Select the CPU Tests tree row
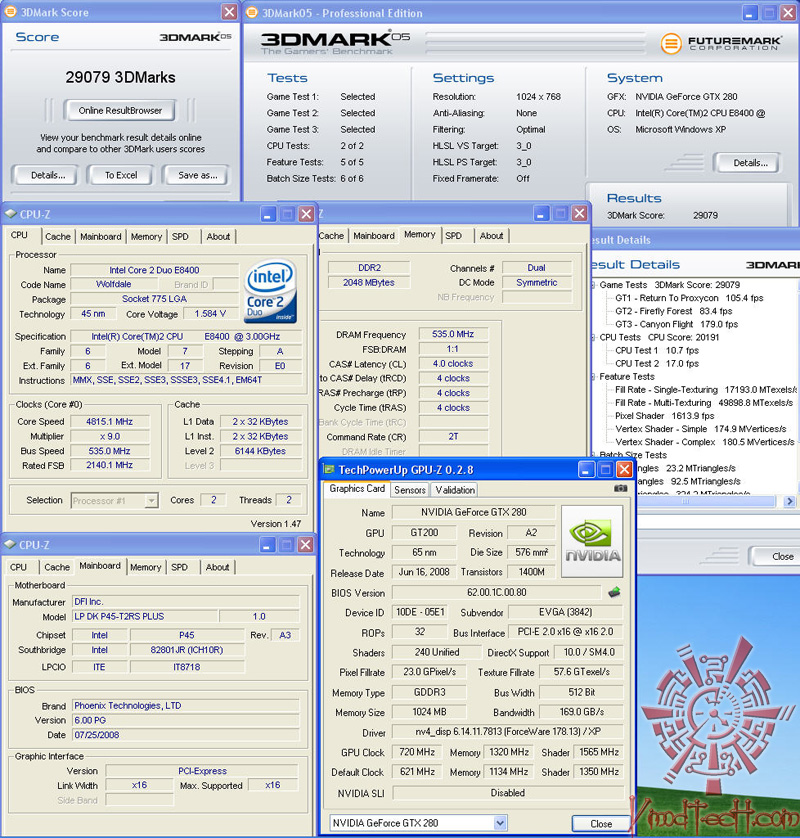The image size is (800, 838). pyautogui.click(x=659, y=337)
